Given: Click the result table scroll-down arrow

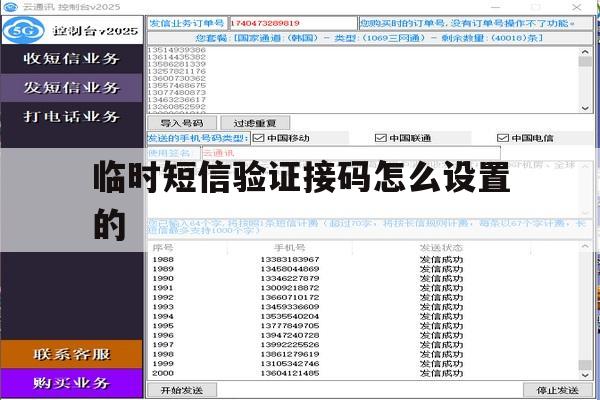Looking at the screenshot, I should [x=585, y=375].
